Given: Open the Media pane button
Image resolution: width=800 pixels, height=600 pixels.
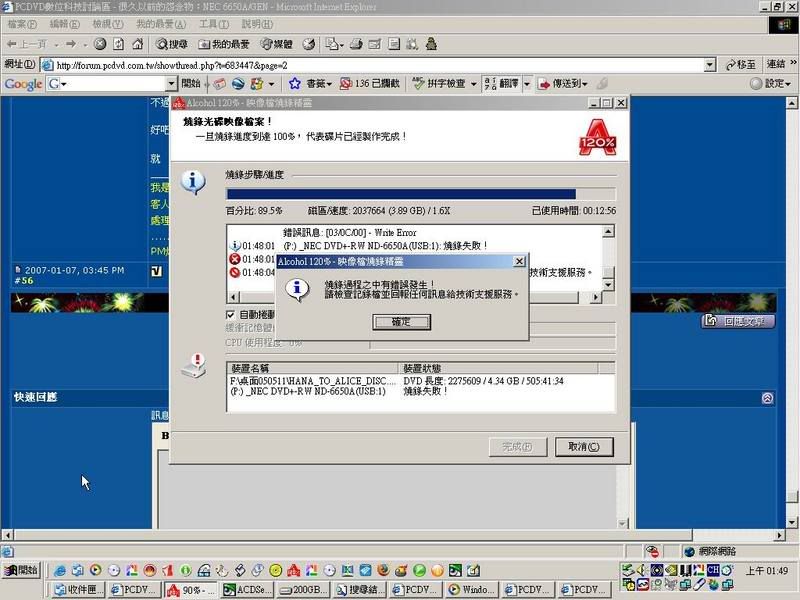Looking at the screenshot, I should (x=277, y=44).
